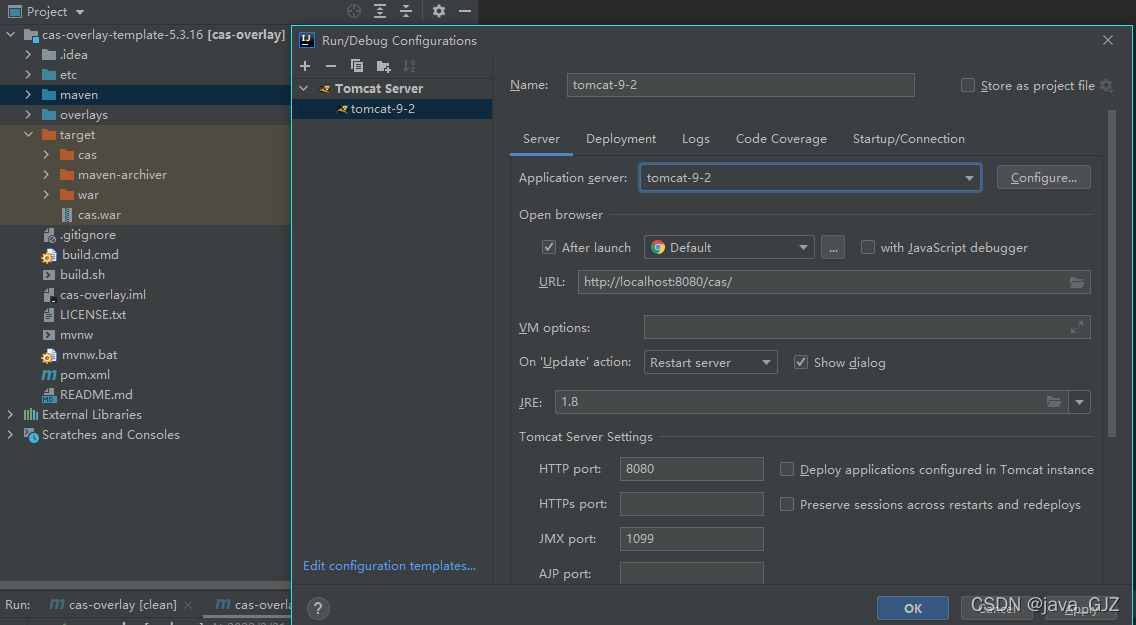
Task: Switch to the Startup/Connection tab
Action: [x=909, y=139]
